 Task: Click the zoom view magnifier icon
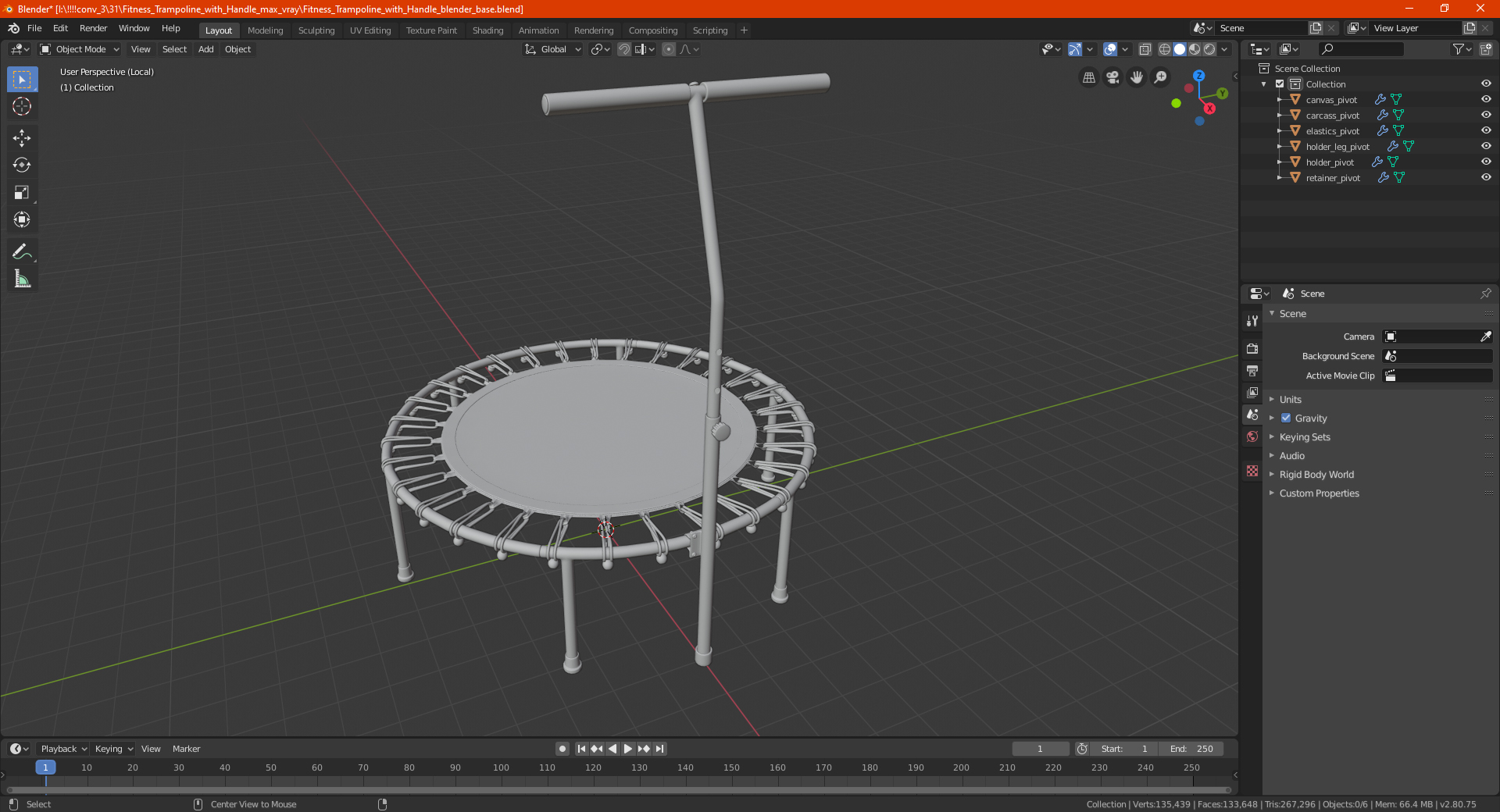point(1161,77)
